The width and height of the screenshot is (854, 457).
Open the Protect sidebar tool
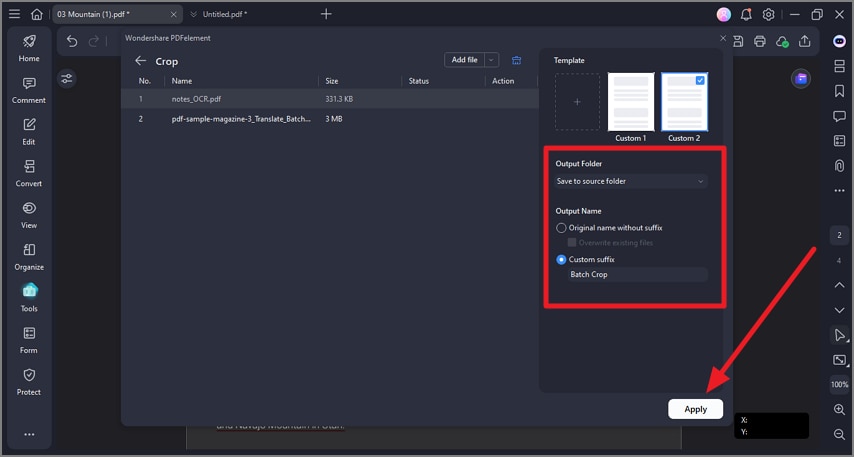tap(29, 382)
